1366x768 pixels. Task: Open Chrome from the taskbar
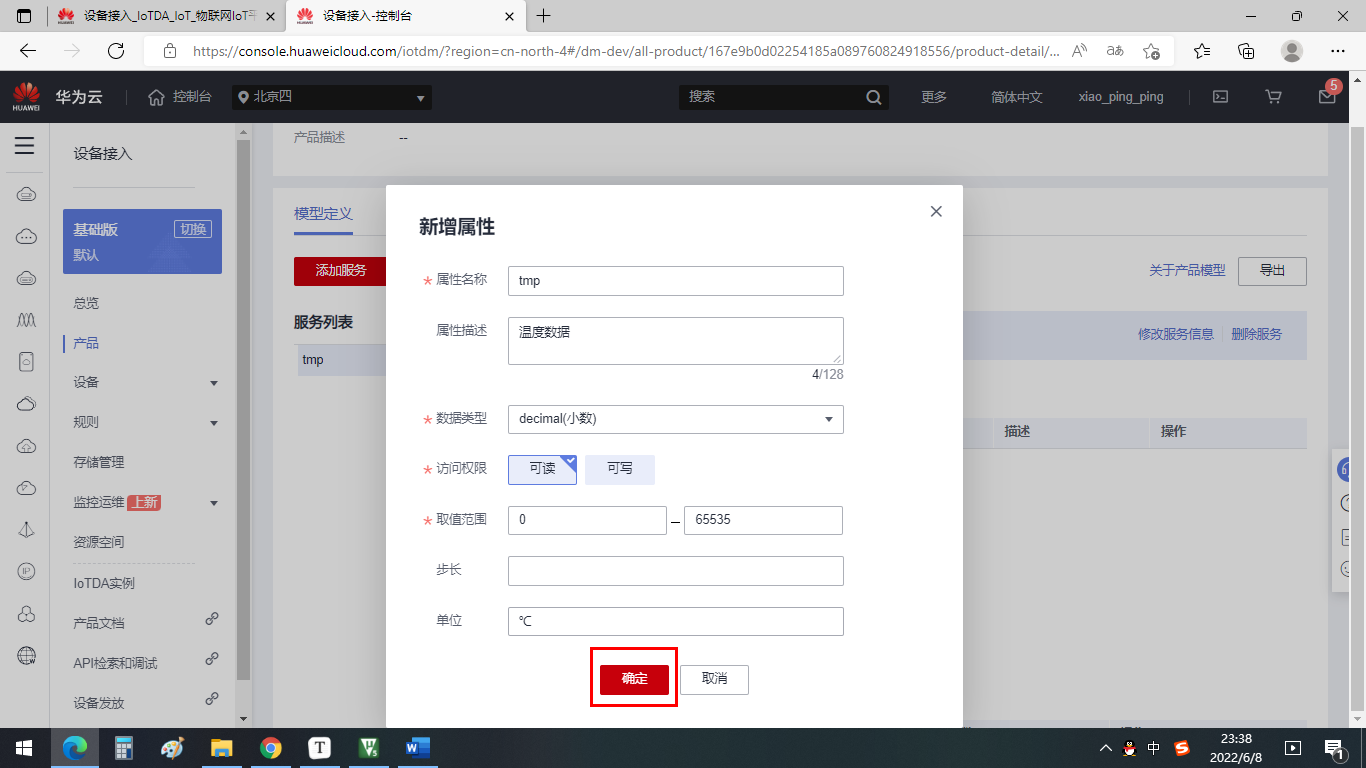270,748
